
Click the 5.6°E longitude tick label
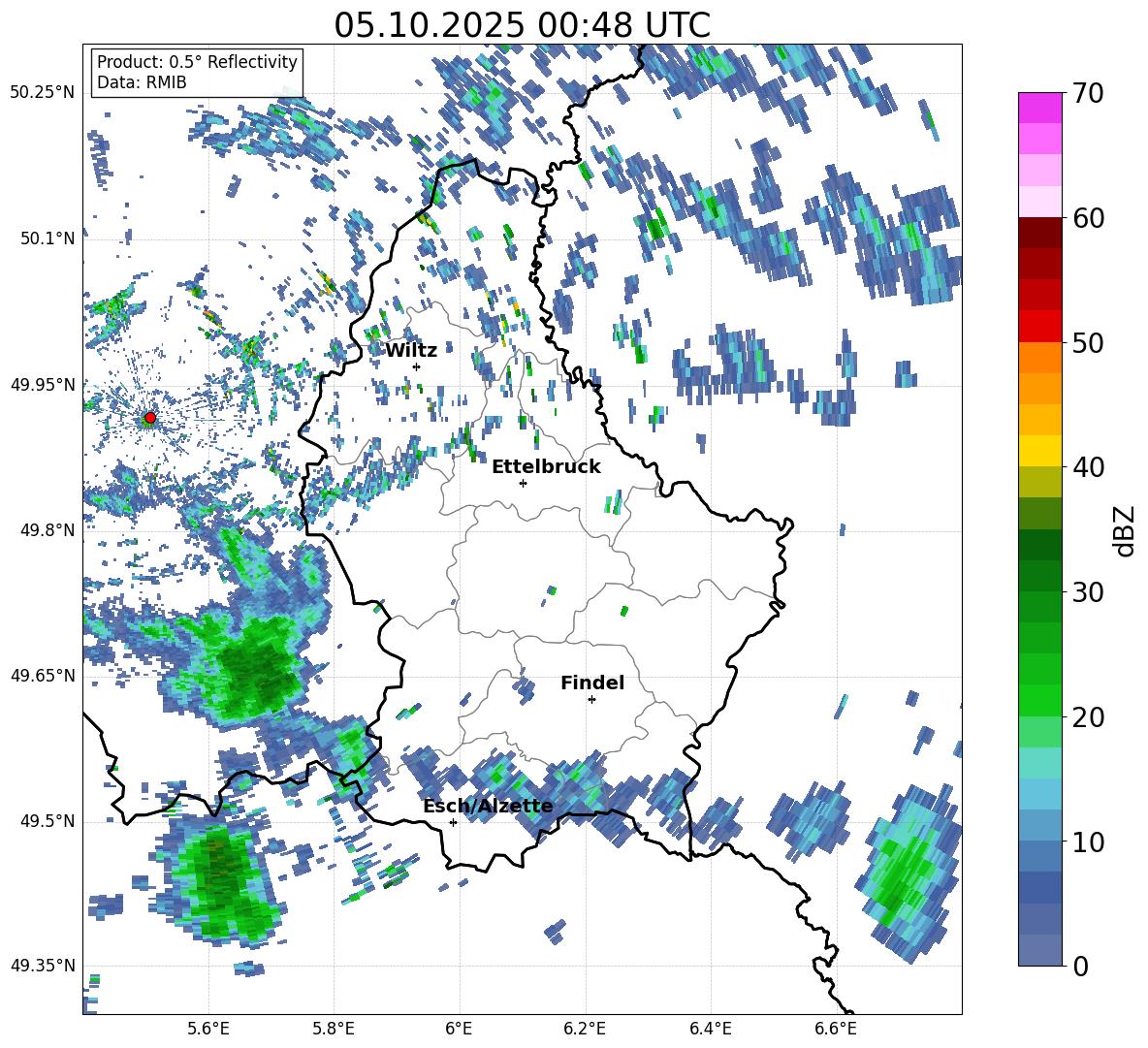[207, 1029]
